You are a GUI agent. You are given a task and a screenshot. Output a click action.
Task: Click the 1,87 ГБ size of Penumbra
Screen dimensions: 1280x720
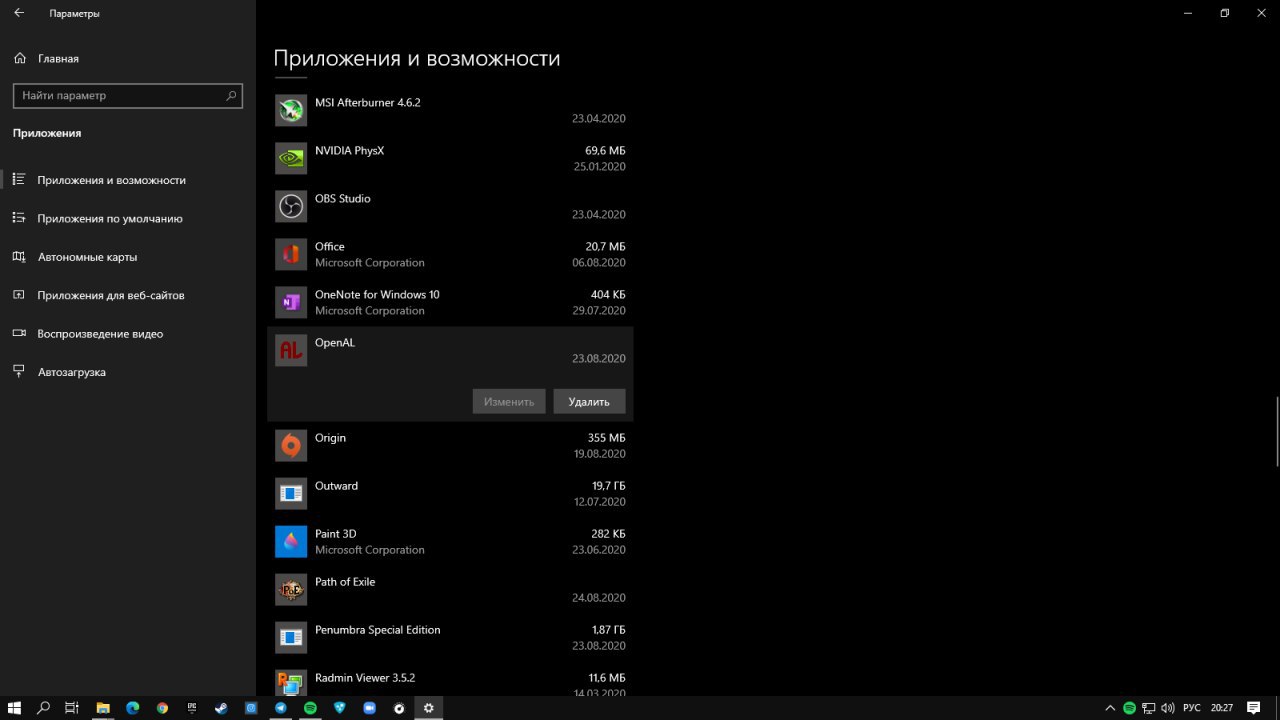[609, 630]
